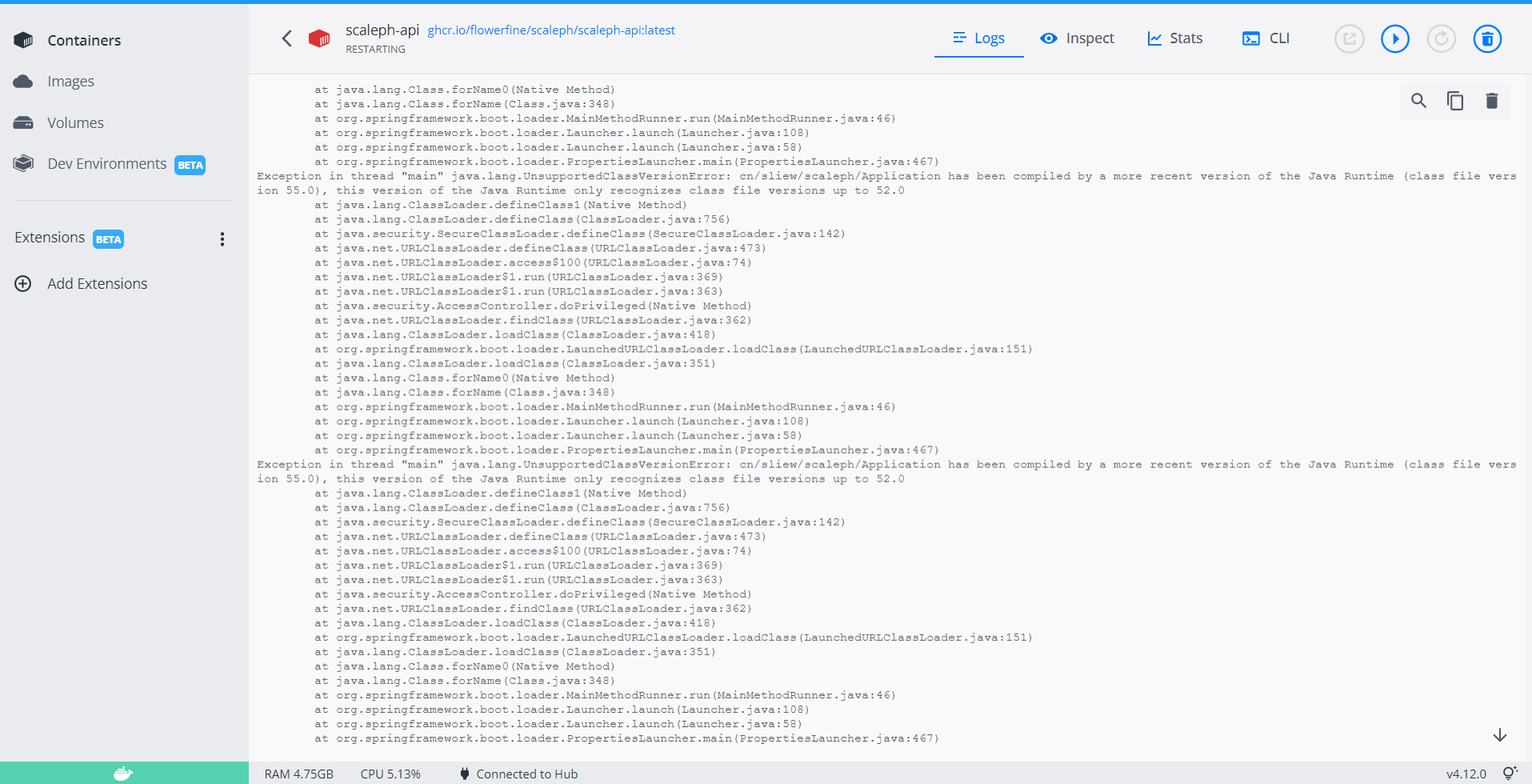This screenshot has width=1532, height=784.
Task: Open container in browser
Action: (x=1350, y=38)
